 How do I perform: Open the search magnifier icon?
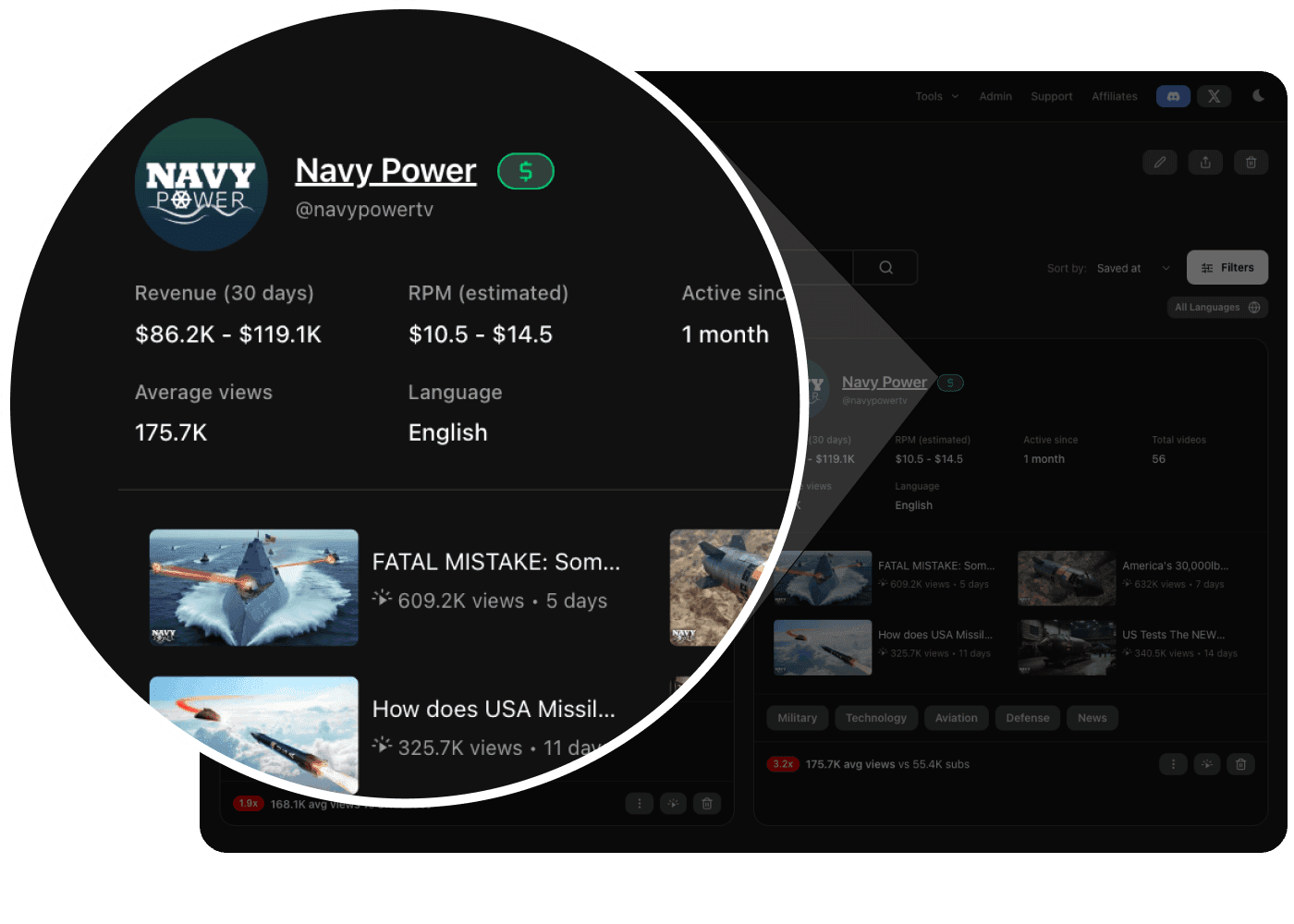pyautogui.click(x=885, y=267)
